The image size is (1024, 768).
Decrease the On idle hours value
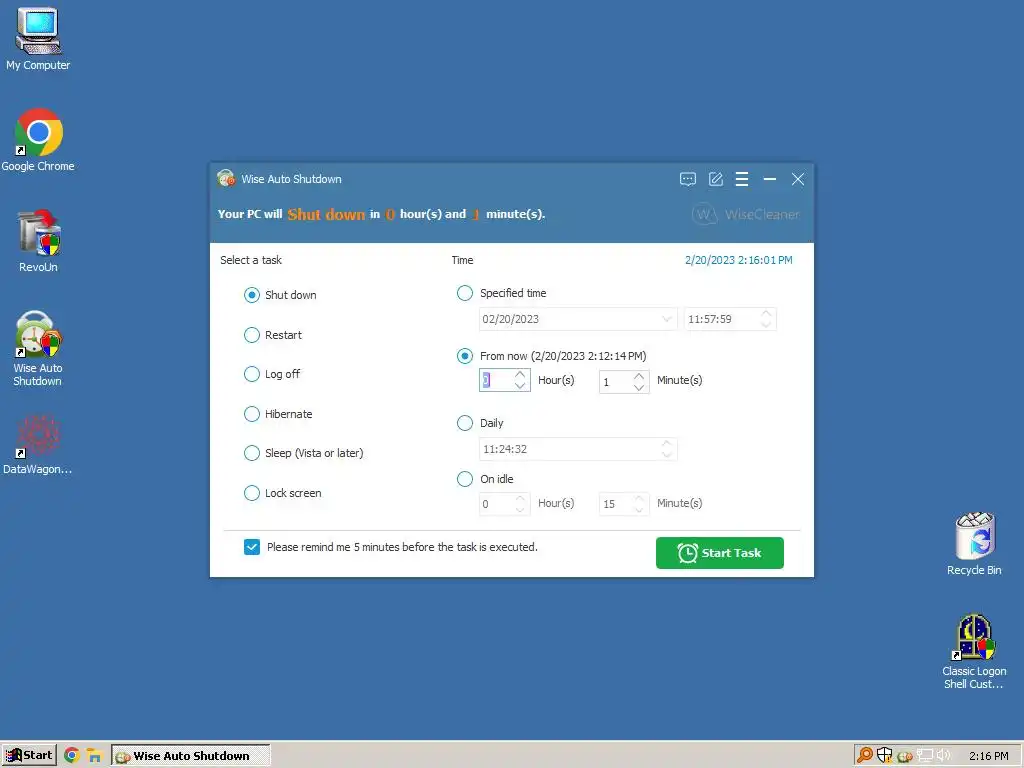click(520, 509)
